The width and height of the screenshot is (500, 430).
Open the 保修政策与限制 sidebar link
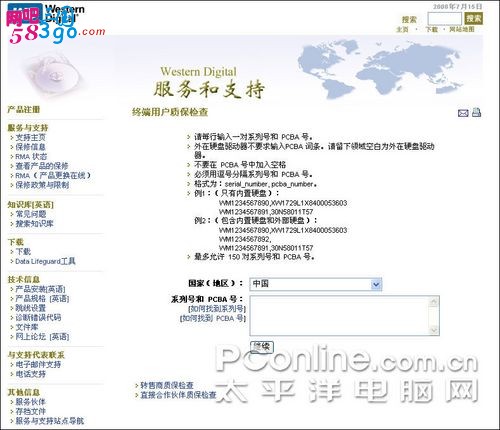(x=42, y=185)
